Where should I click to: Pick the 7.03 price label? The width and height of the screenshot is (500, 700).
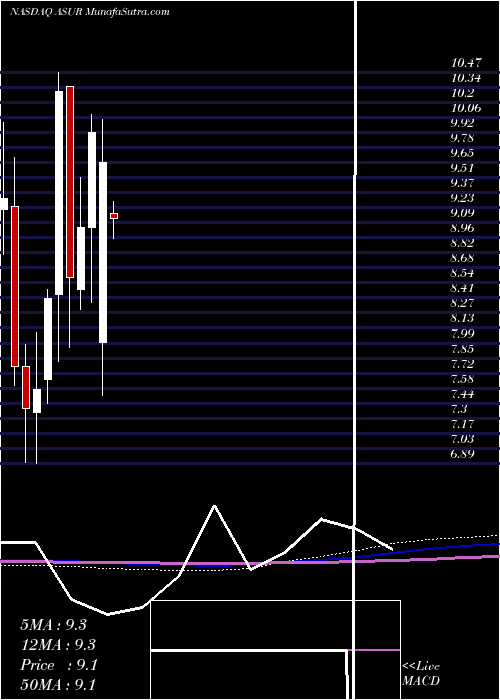tap(462, 439)
